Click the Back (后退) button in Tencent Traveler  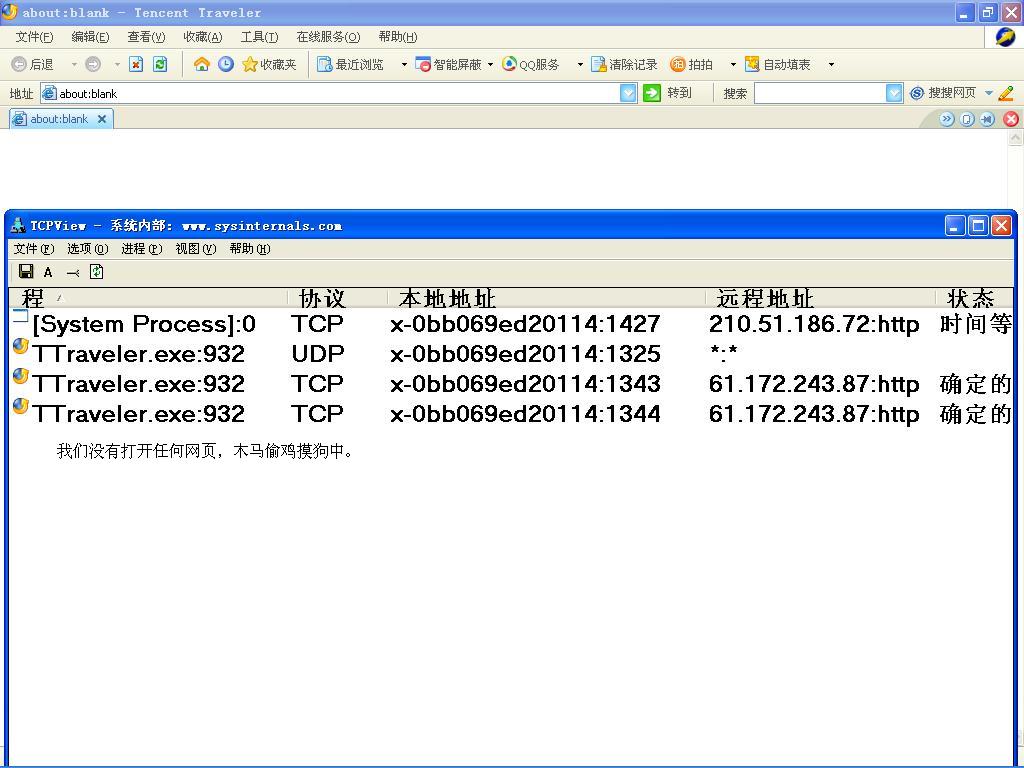click(x=33, y=64)
